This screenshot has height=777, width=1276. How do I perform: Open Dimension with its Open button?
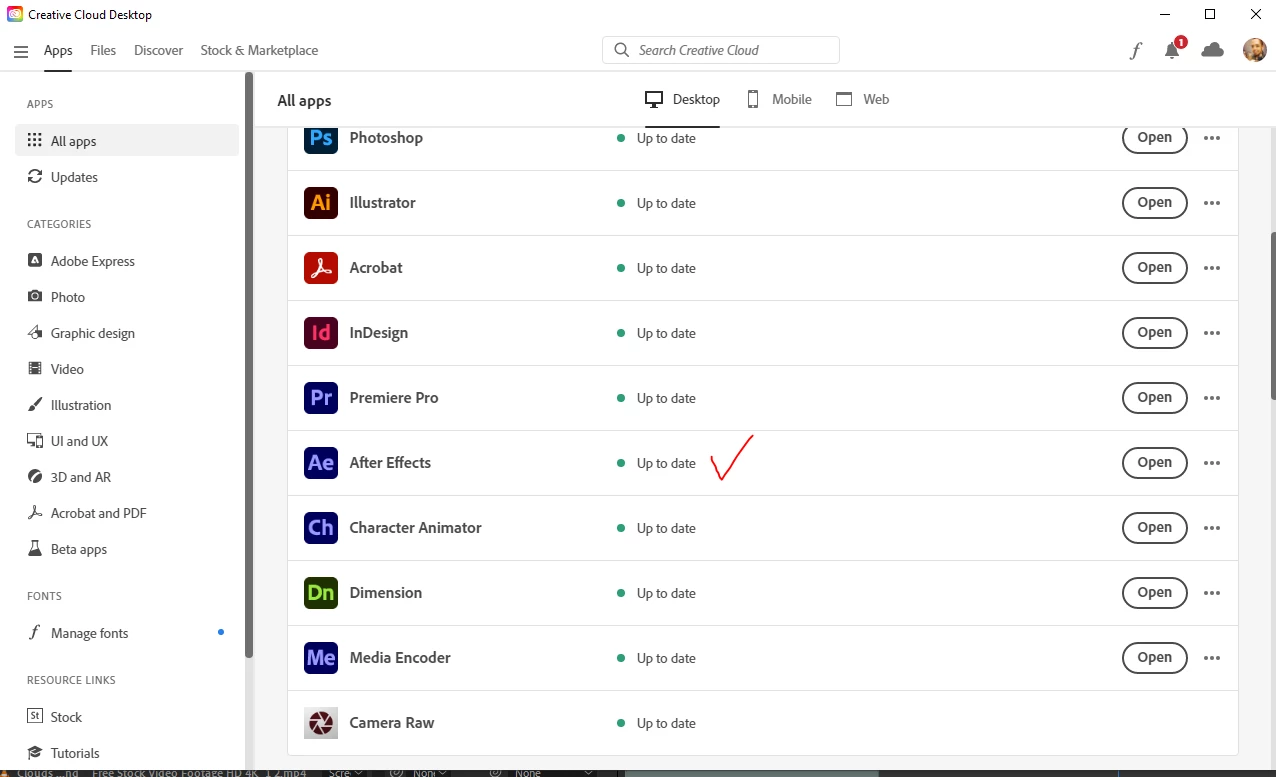pos(1155,592)
